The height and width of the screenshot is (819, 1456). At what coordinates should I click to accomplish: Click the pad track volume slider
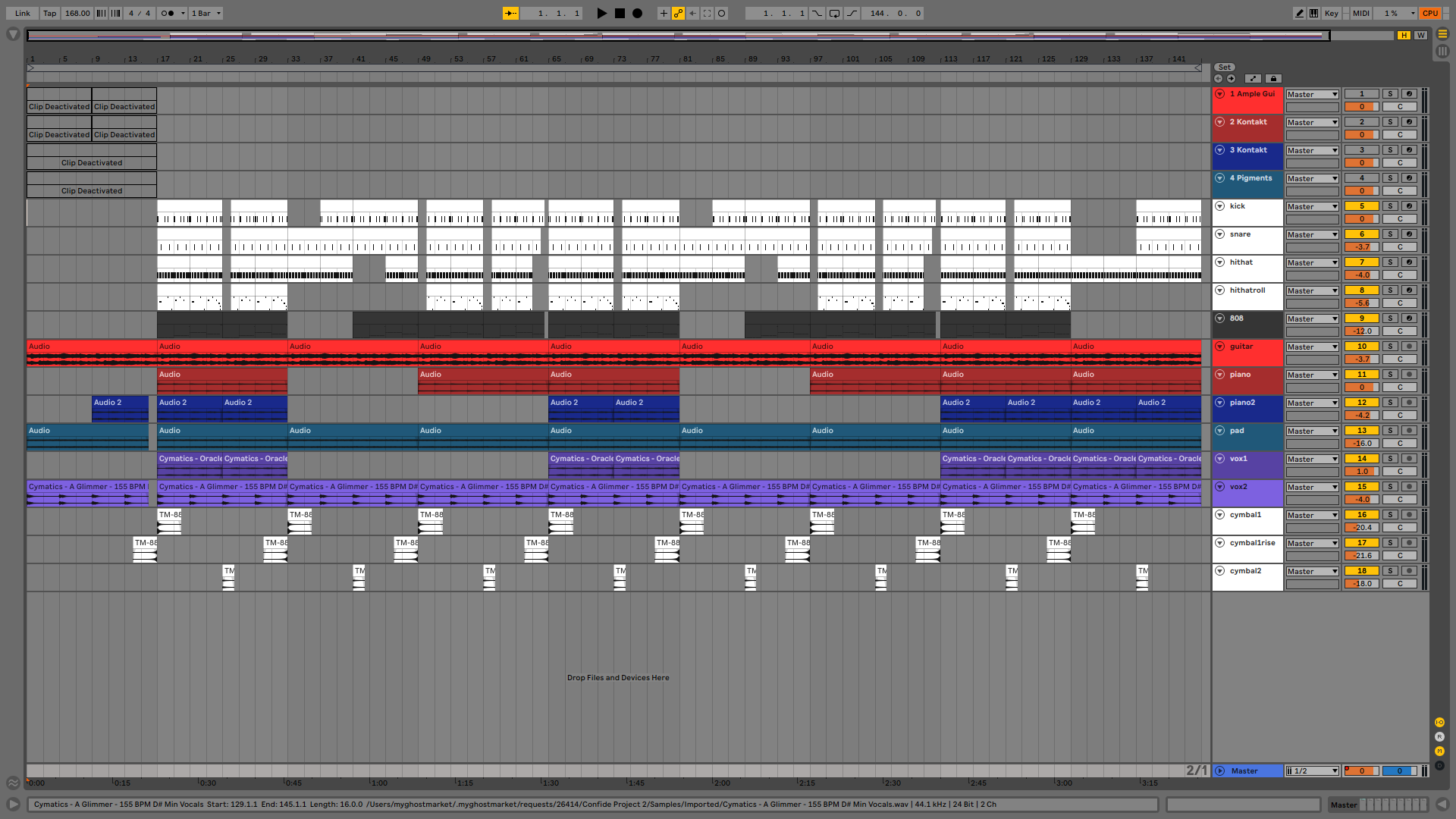(1361, 444)
